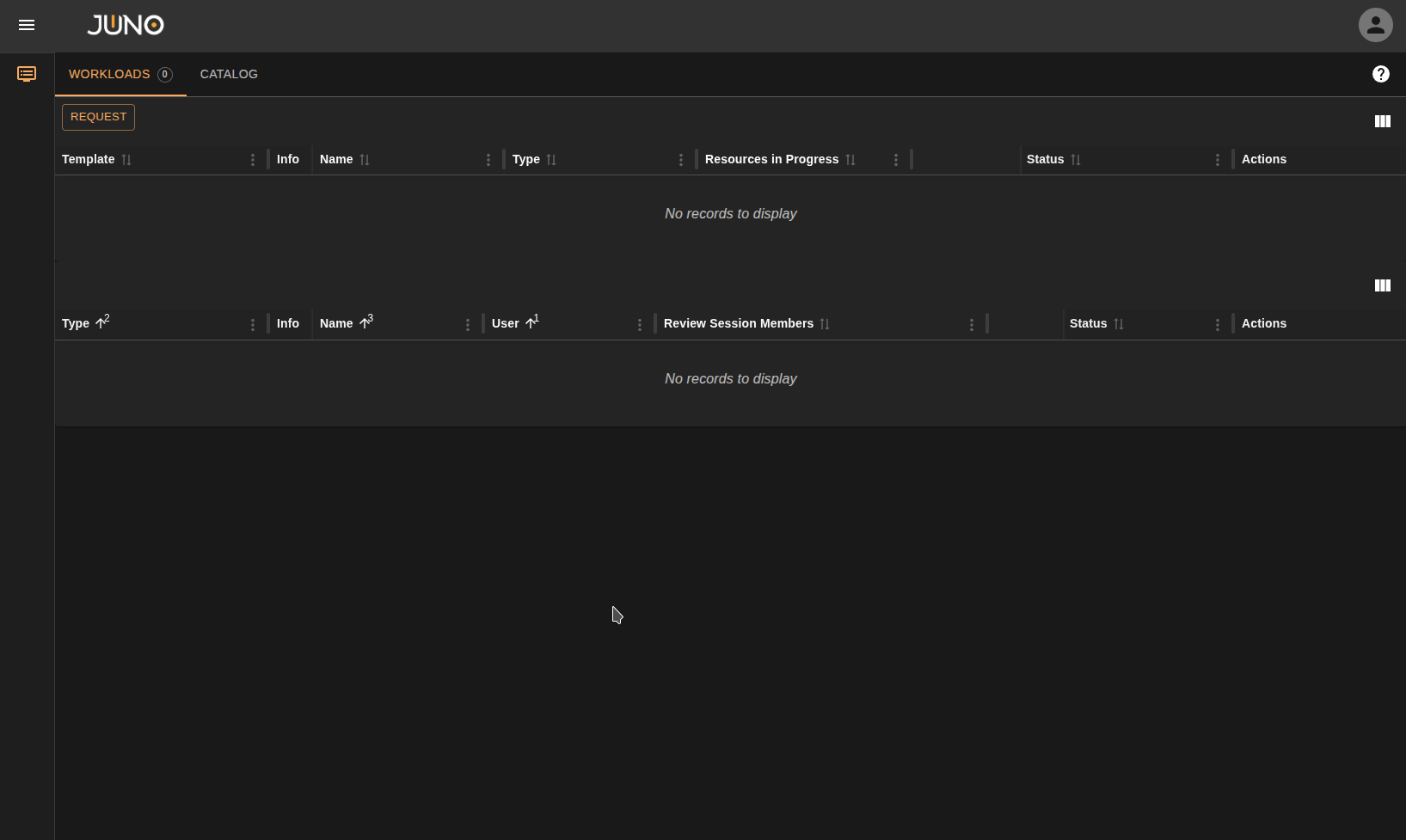Select the WORKLOADS tab
The height and width of the screenshot is (840, 1406).
(x=109, y=74)
